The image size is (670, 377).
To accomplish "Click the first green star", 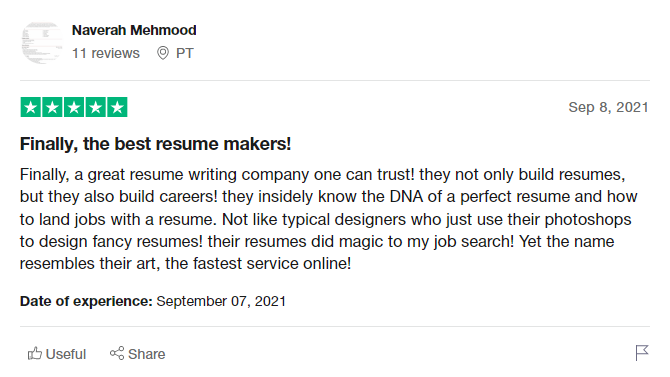I will point(31,107).
